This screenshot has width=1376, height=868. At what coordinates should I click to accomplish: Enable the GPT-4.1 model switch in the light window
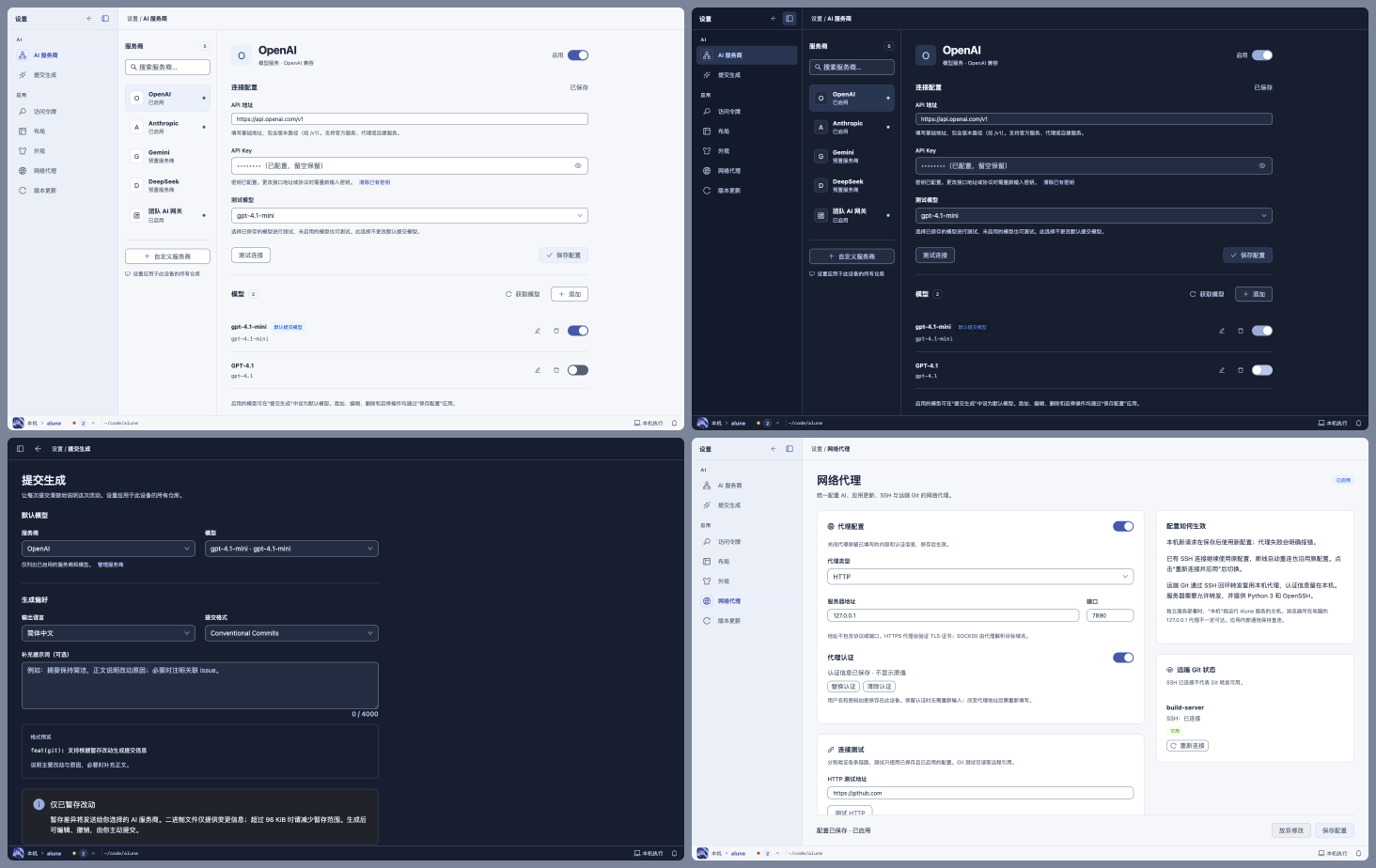(578, 370)
